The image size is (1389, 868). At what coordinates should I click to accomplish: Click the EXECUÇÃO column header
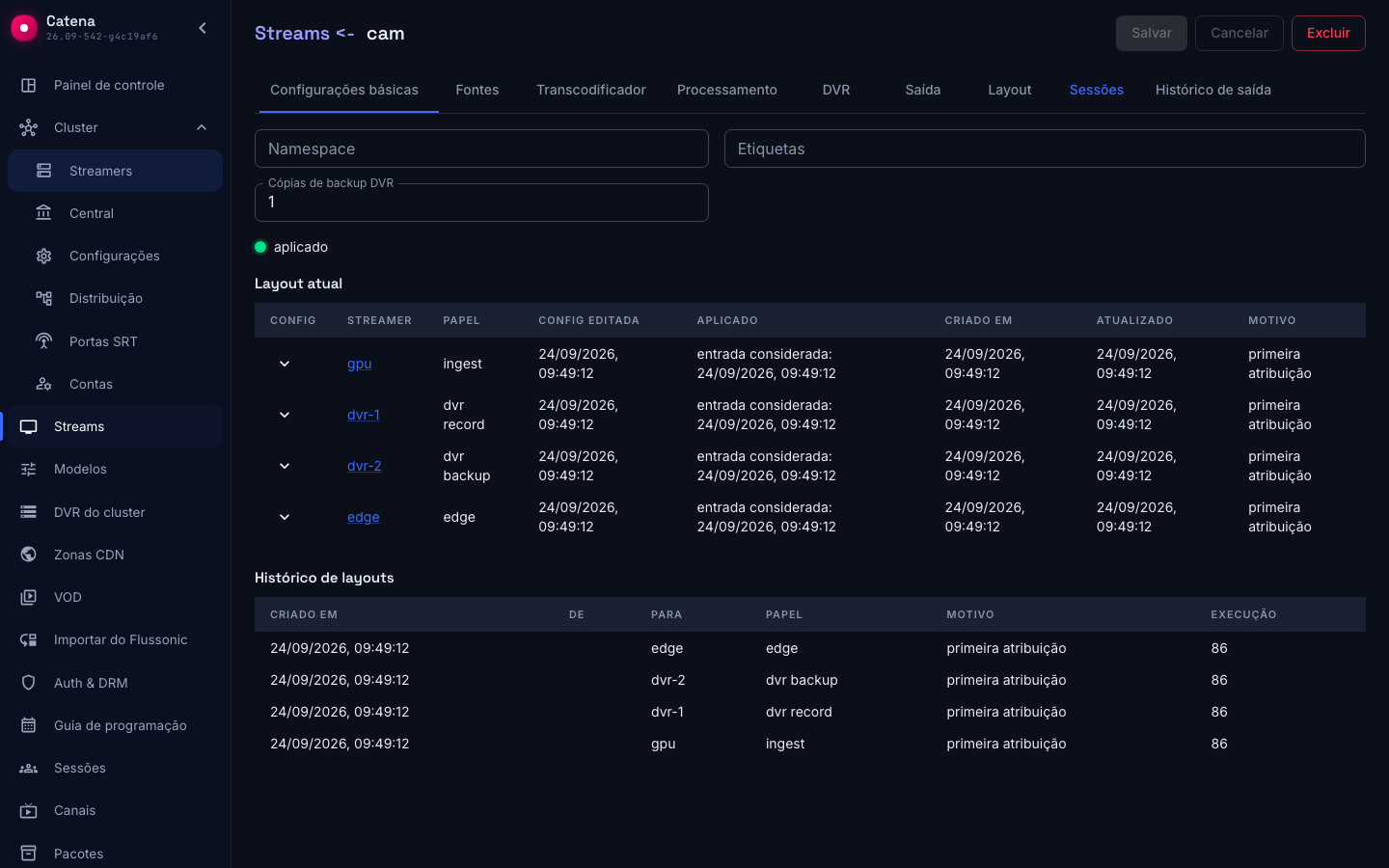pos(1243,614)
